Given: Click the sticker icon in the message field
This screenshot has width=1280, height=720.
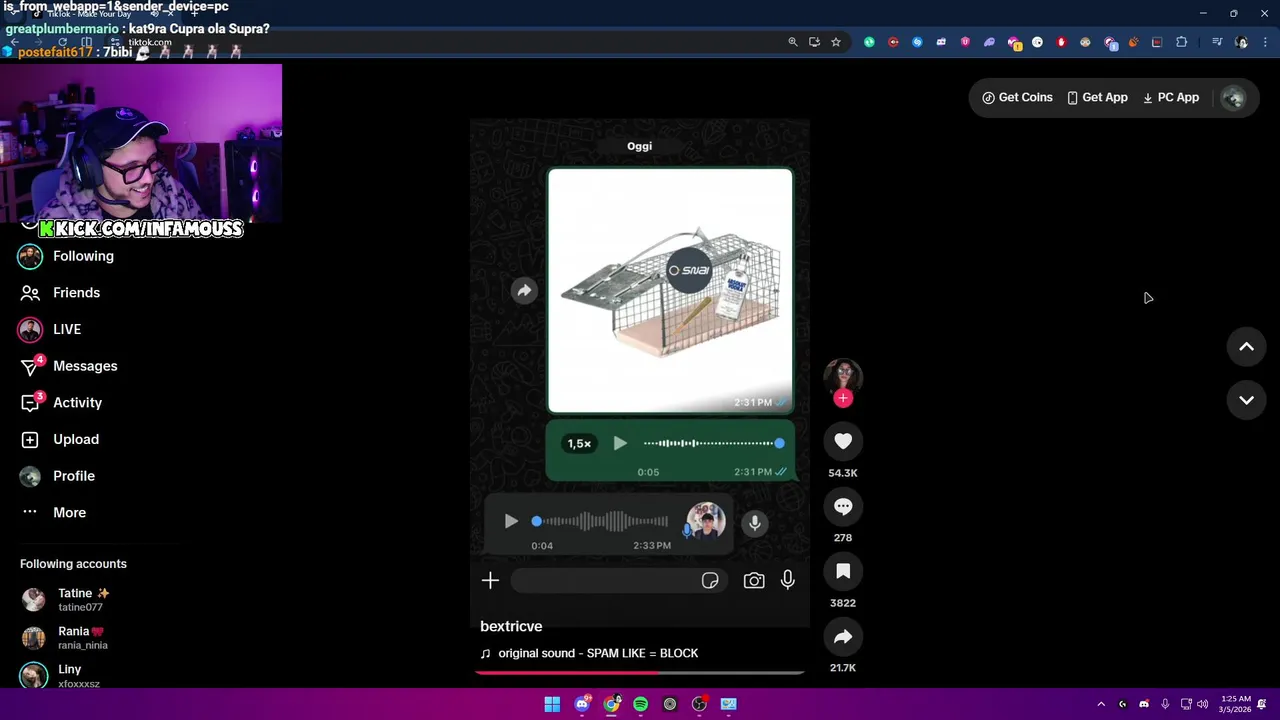Looking at the screenshot, I should (710, 581).
